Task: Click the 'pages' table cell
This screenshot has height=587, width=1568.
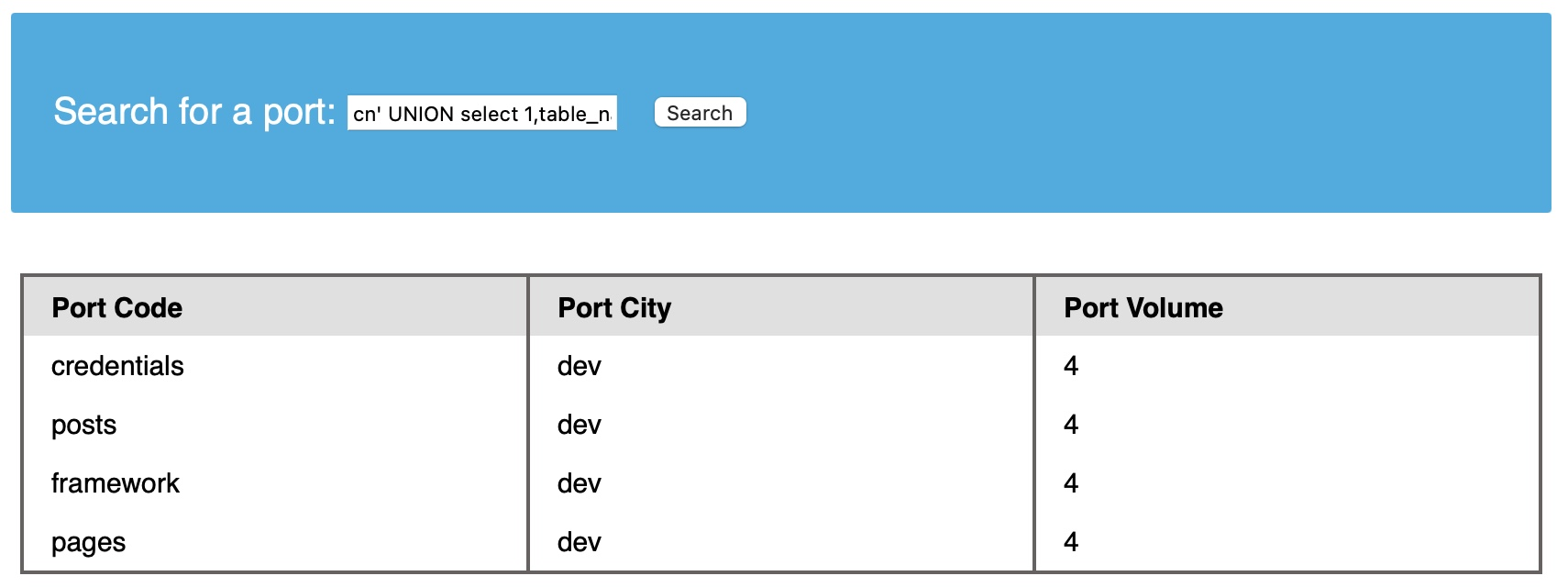Action: [x=88, y=542]
